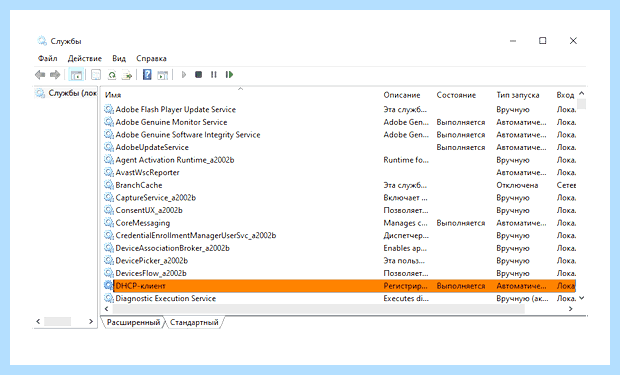Switch to the Расширенный tab
The image size is (620, 375).
(133, 322)
